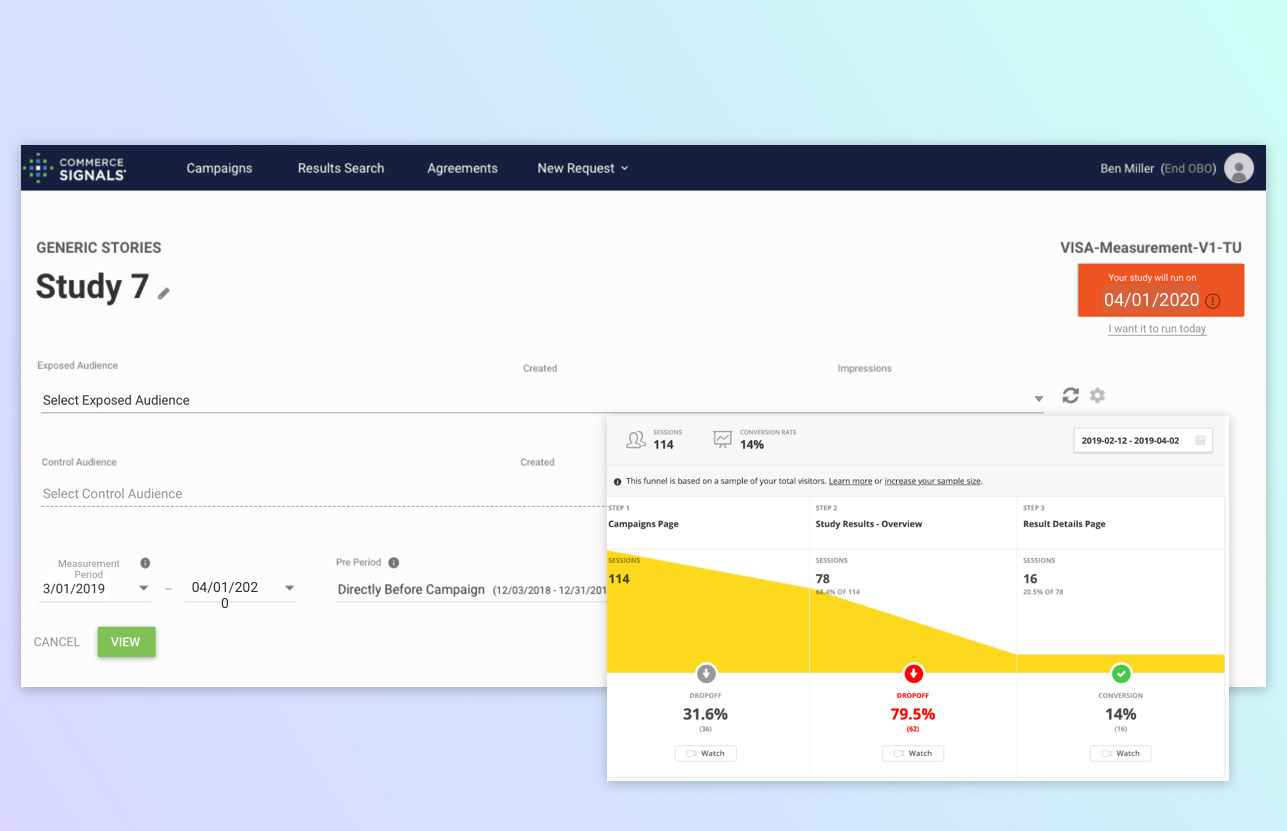Open exposed audience settings gear

click(1097, 395)
